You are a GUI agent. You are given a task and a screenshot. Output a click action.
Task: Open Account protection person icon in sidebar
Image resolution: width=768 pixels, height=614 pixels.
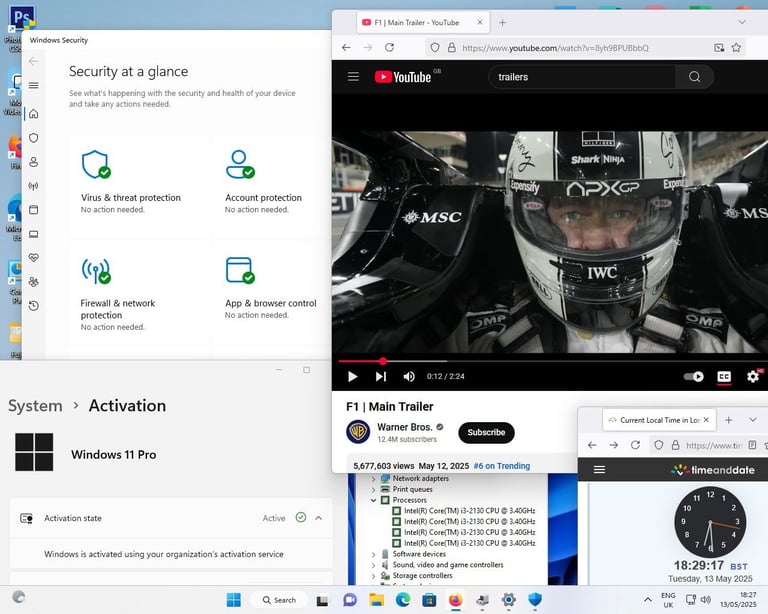point(34,162)
